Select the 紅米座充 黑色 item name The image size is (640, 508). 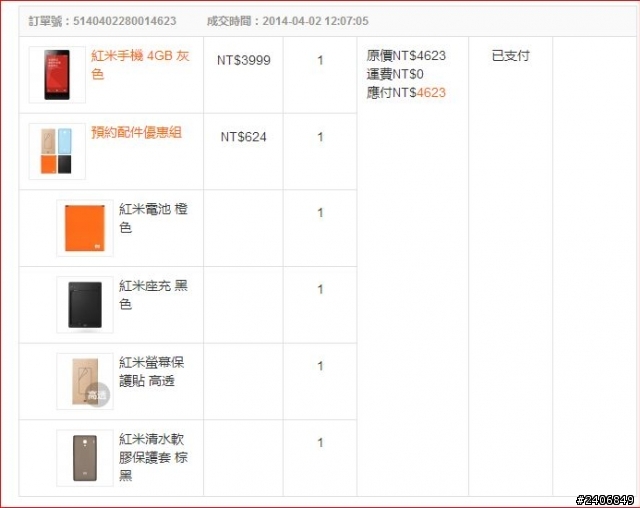coord(153,295)
